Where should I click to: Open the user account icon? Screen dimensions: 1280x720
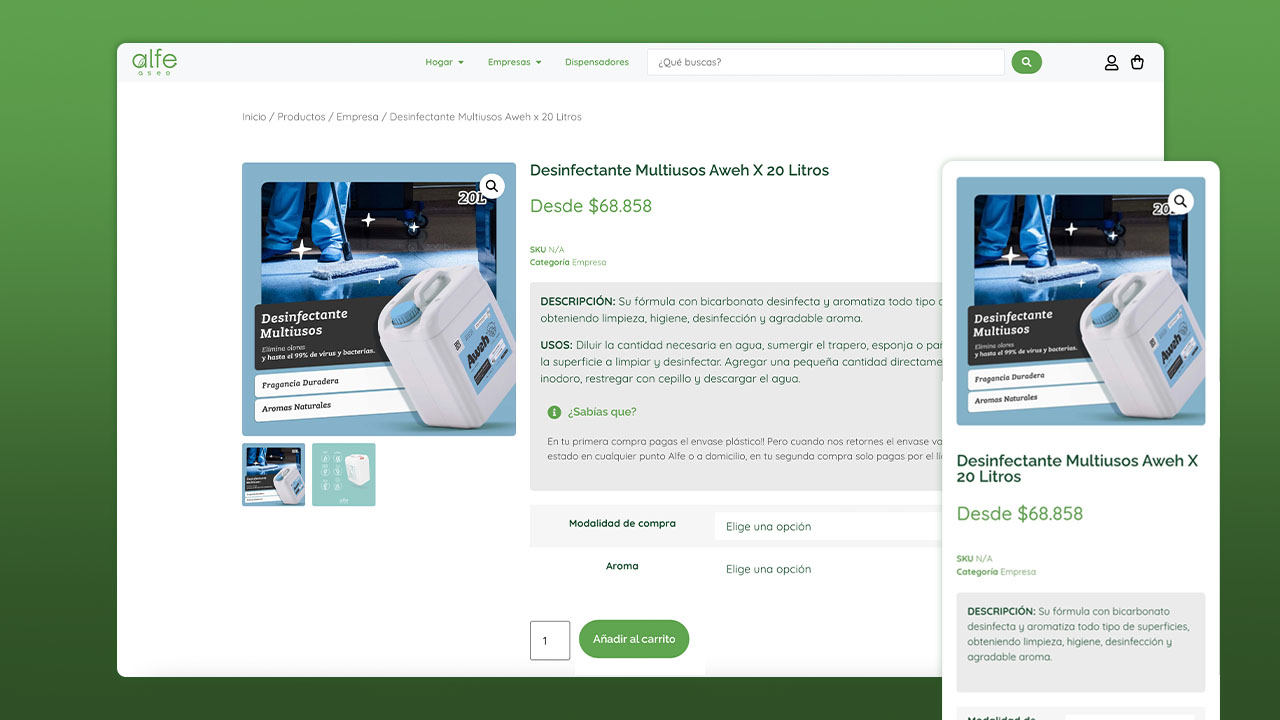click(1111, 62)
